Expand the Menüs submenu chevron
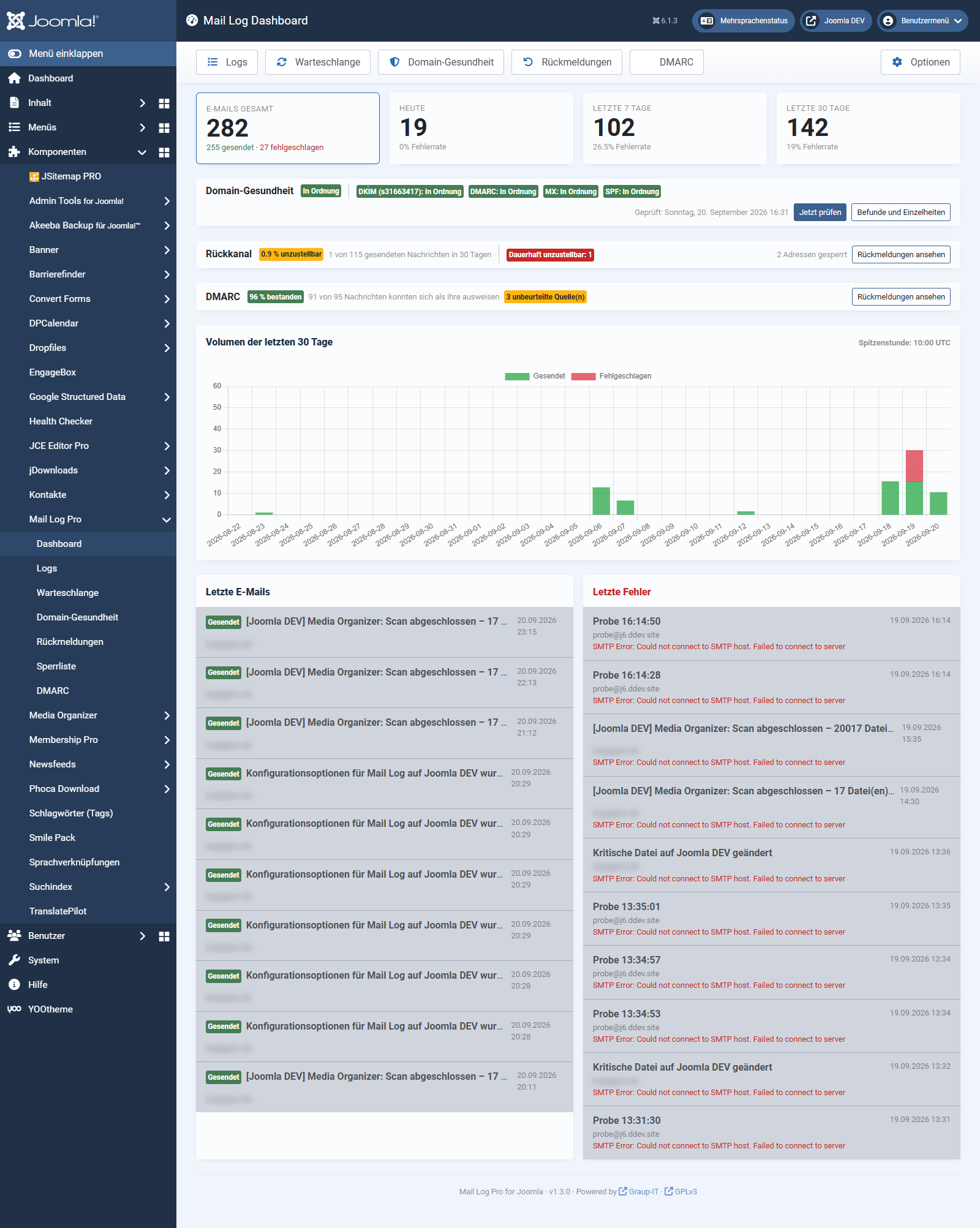This screenshot has width=980, height=1228. (x=143, y=127)
